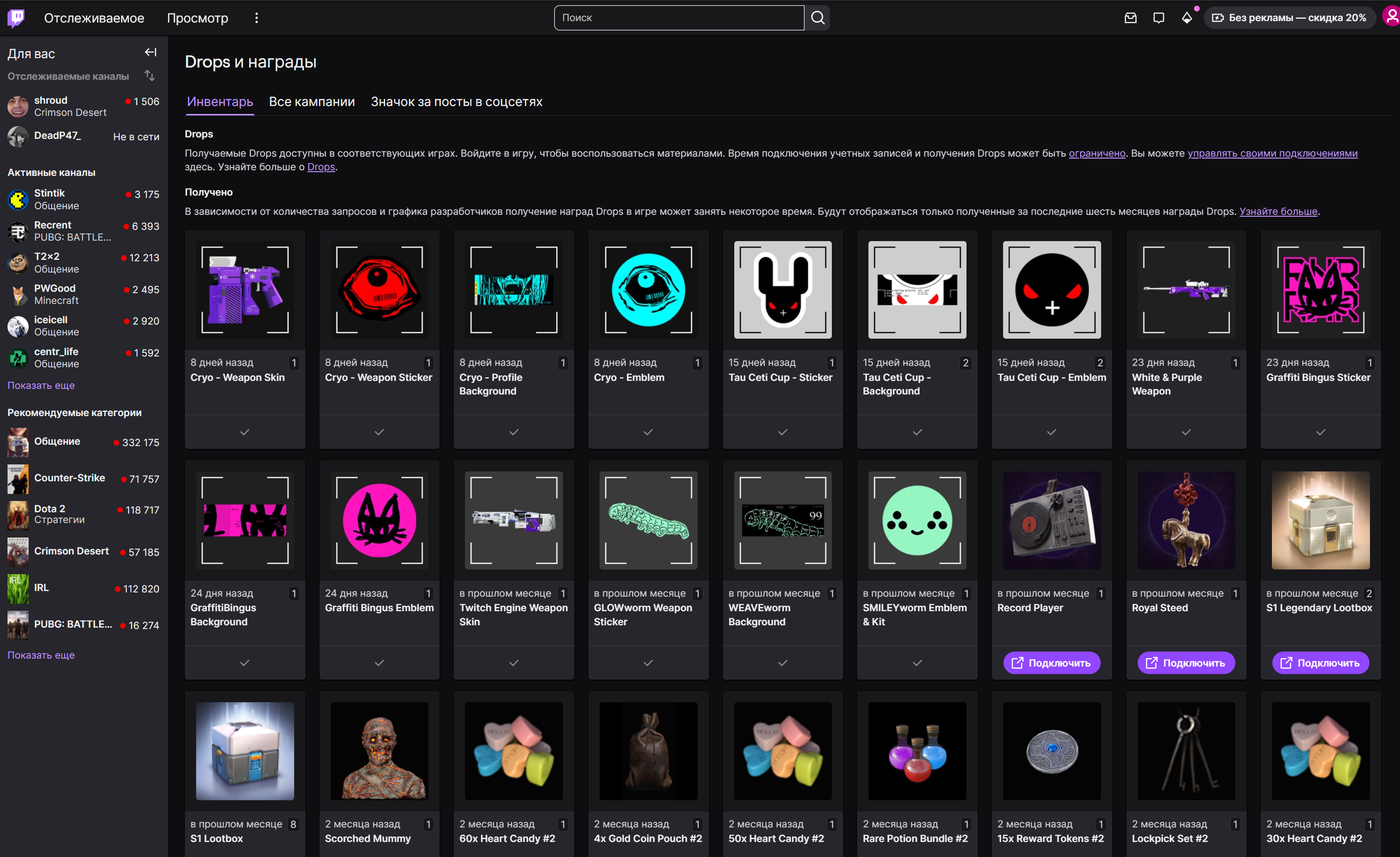Click the Bits diamond icon

point(1187,18)
